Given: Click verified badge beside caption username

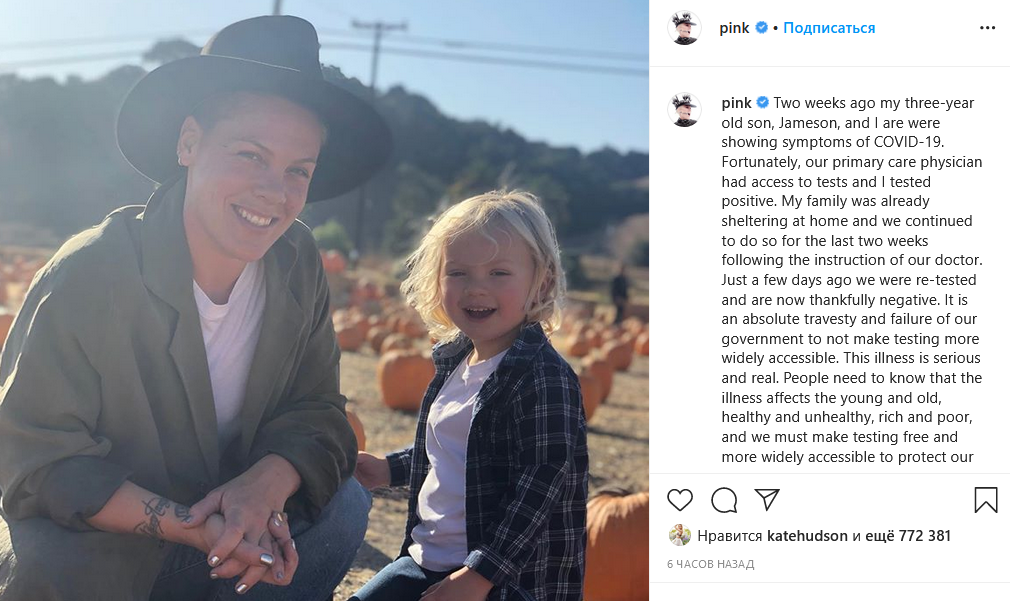Looking at the screenshot, I should click(763, 102).
